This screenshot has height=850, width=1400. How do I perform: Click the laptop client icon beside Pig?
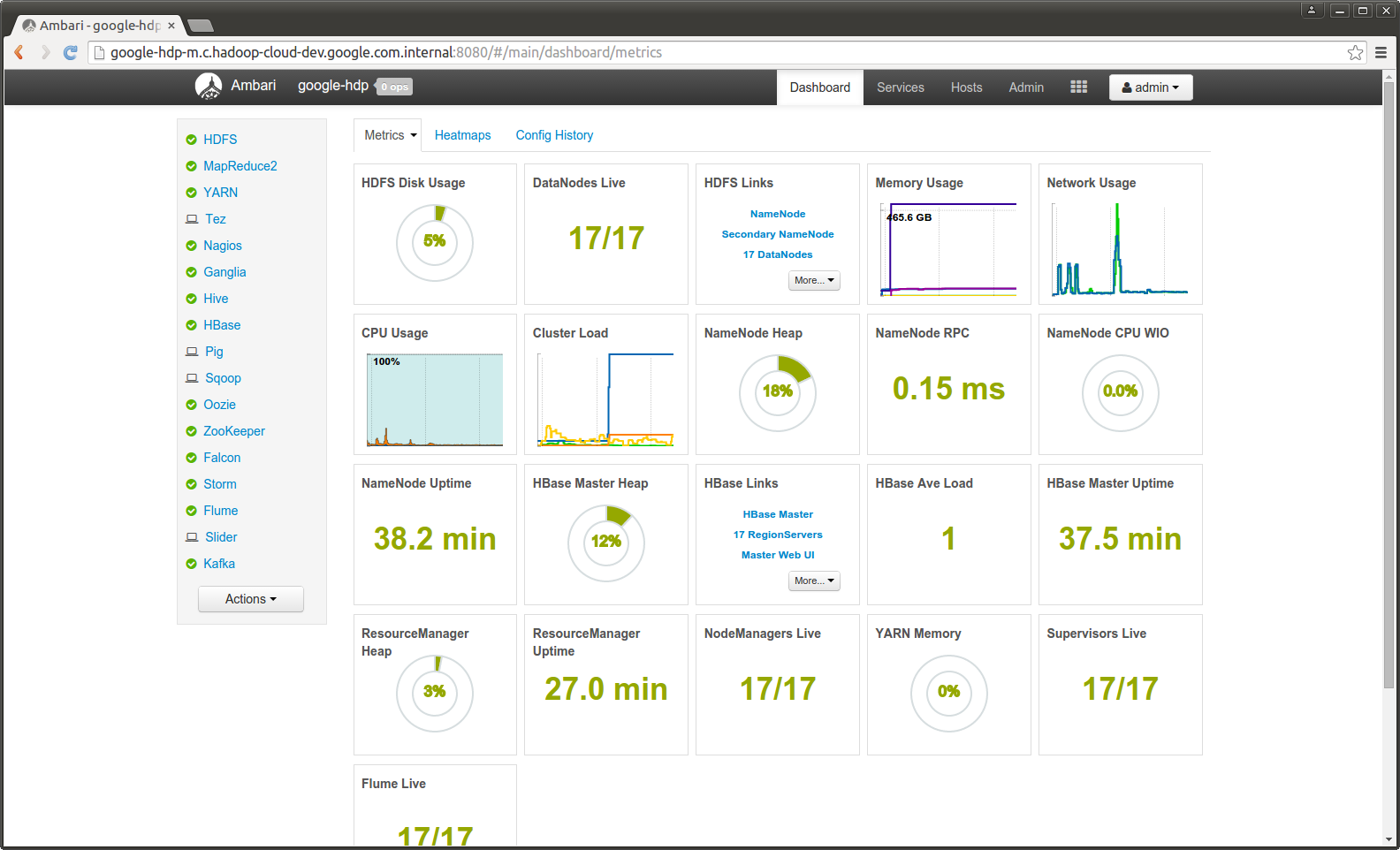point(192,352)
